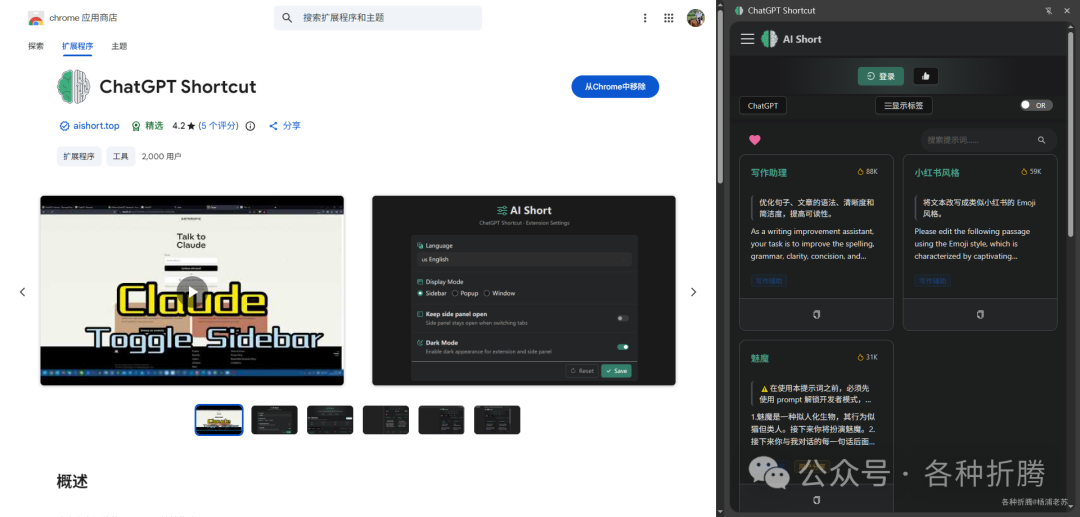Select the fourth screenshot thumbnail
The image size is (1080, 517).
[386, 420]
